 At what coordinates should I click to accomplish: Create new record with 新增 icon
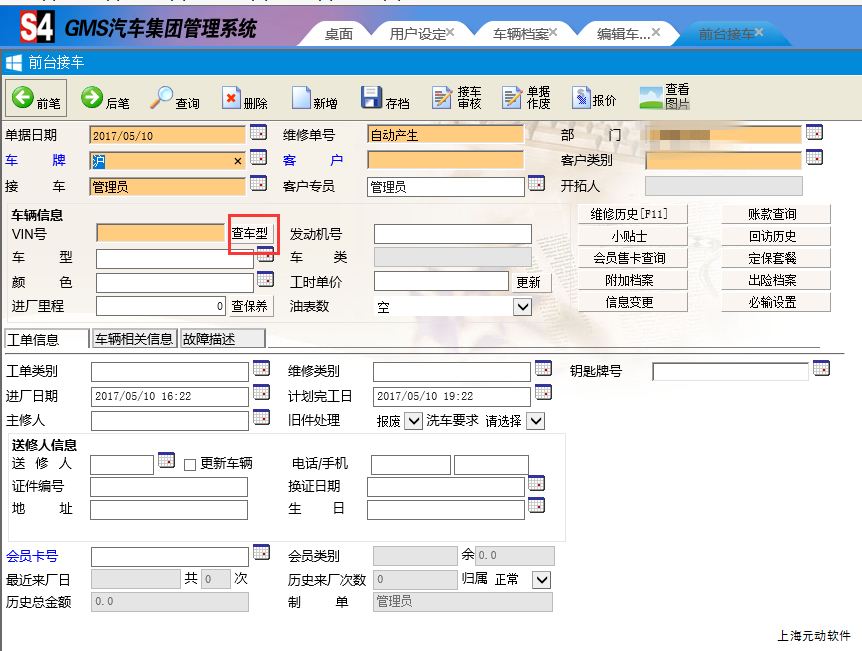point(301,98)
